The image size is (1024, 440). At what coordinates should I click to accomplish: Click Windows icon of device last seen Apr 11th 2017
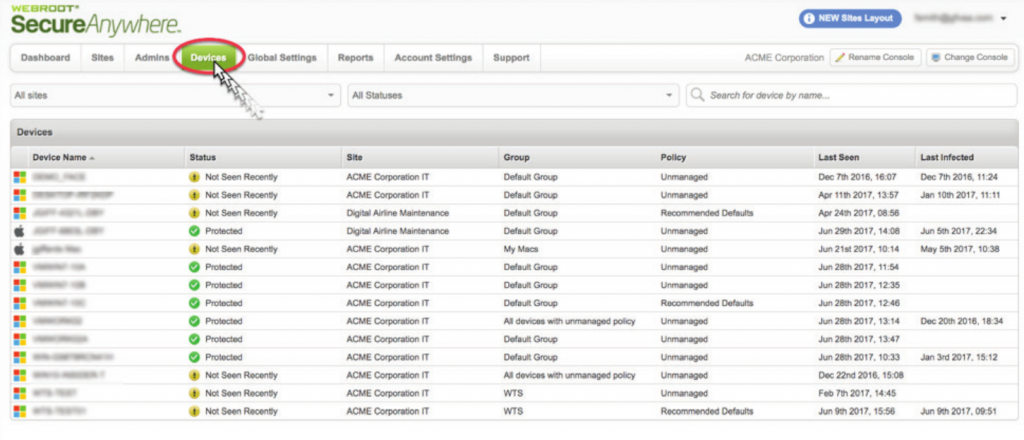pyautogui.click(x=20, y=195)
